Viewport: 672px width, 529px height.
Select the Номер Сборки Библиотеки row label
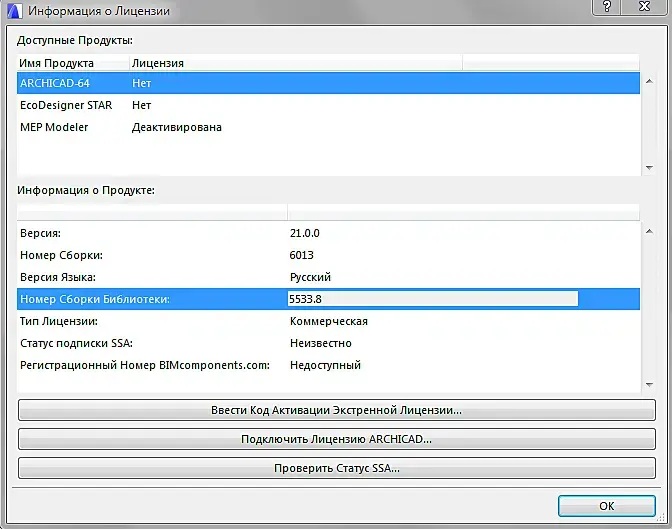point(95,299)
